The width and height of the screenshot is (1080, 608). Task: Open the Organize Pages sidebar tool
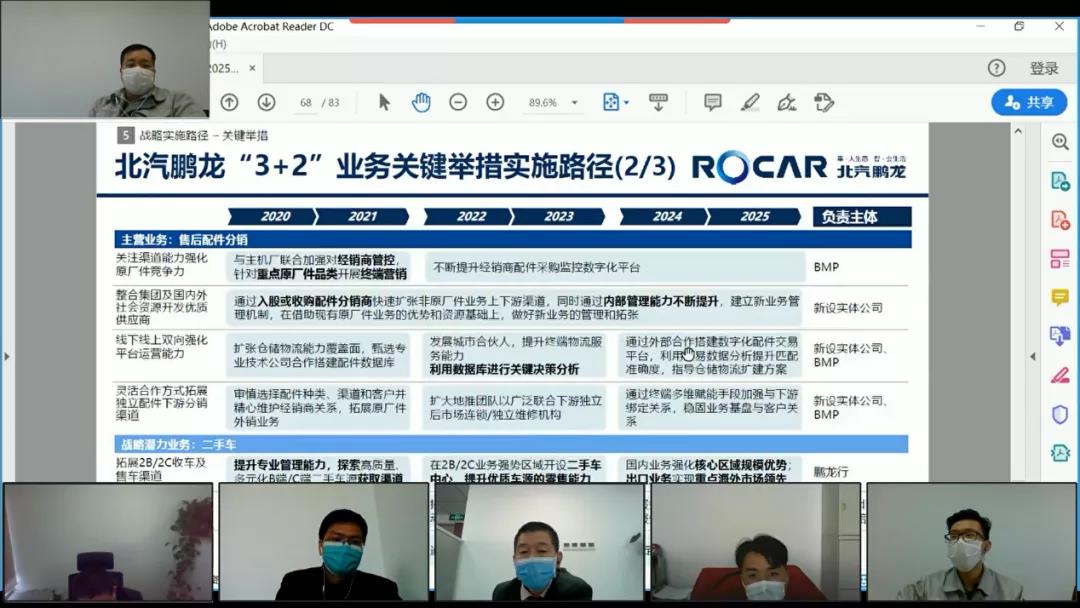pos(1060,259)
